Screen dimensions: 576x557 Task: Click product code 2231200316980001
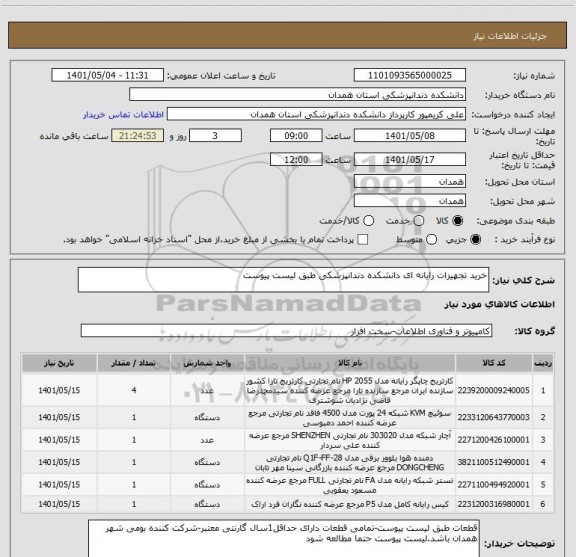(x=494, y=504)
